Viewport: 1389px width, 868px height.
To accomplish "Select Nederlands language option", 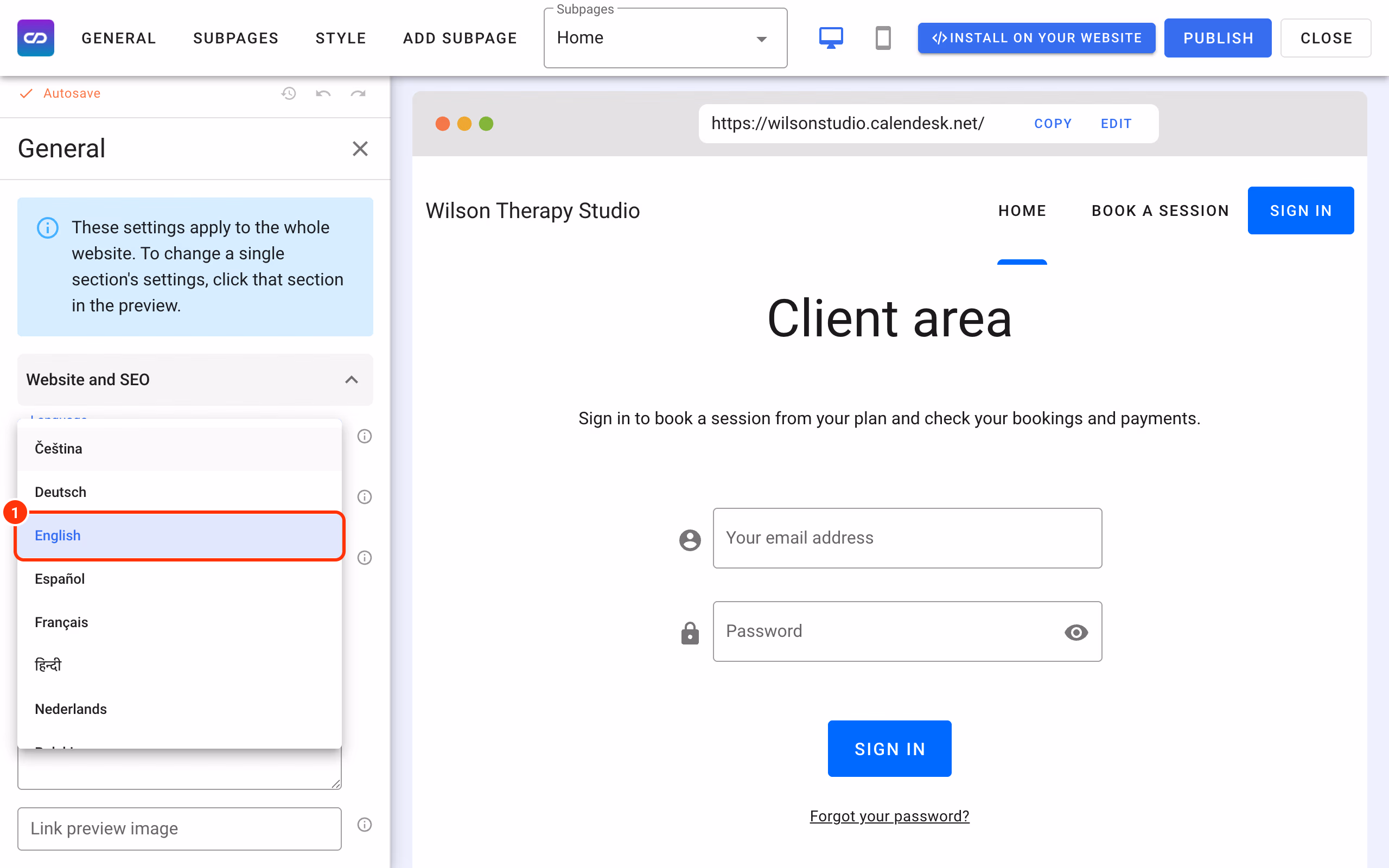I will coord(180,710).
